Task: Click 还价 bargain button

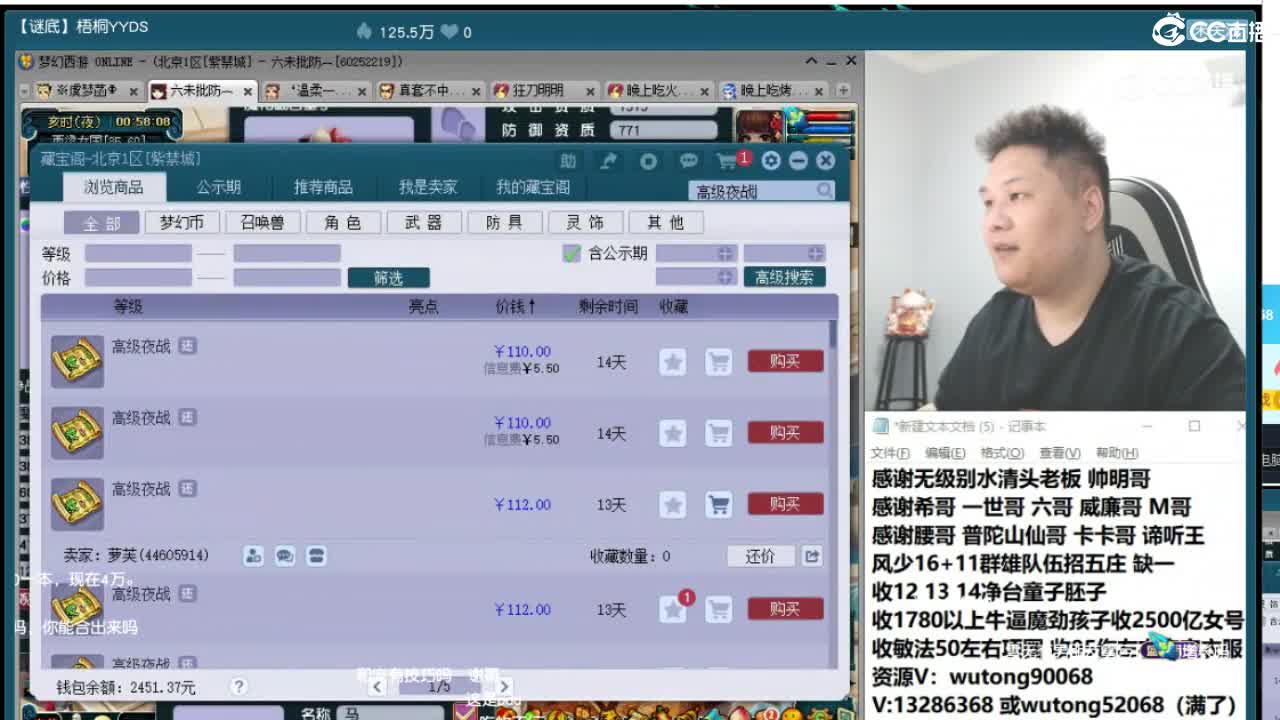Action: click(x=760, y=556)
